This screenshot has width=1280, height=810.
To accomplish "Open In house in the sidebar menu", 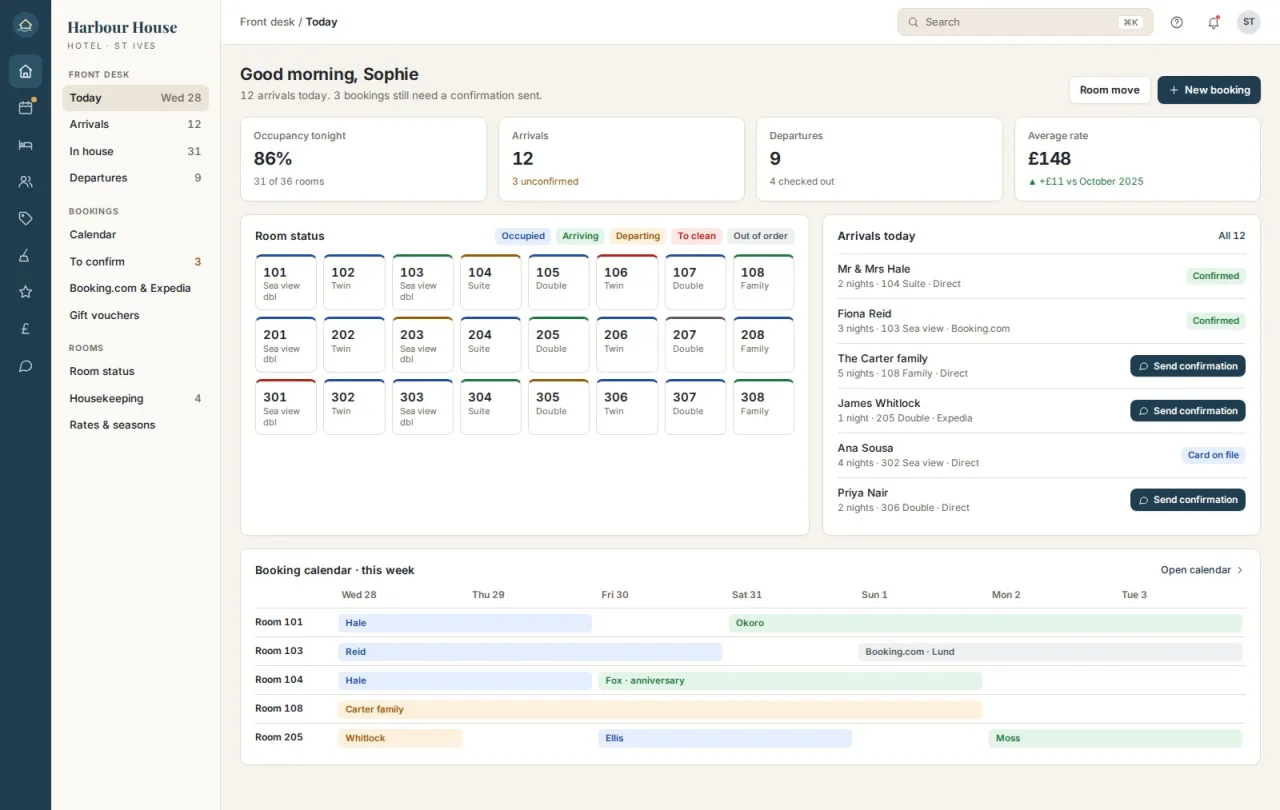I will click(x=135, y=151).
